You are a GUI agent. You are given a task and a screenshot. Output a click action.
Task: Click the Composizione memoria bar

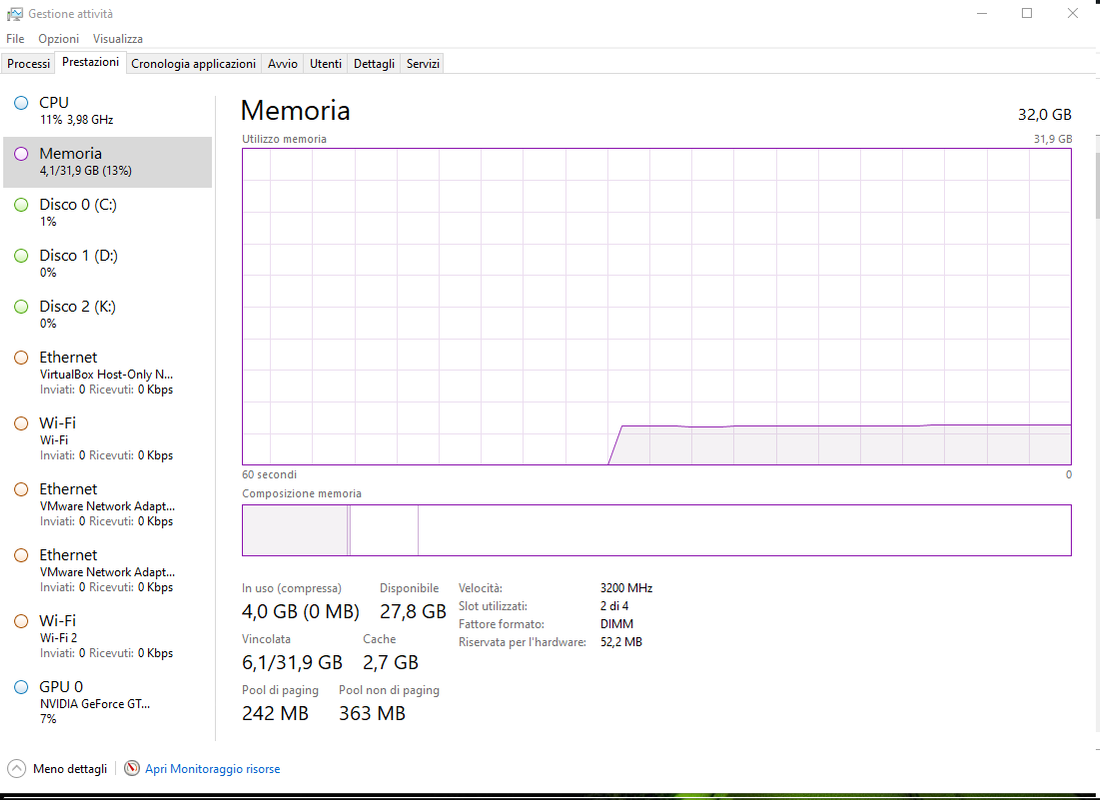[657, 530]
